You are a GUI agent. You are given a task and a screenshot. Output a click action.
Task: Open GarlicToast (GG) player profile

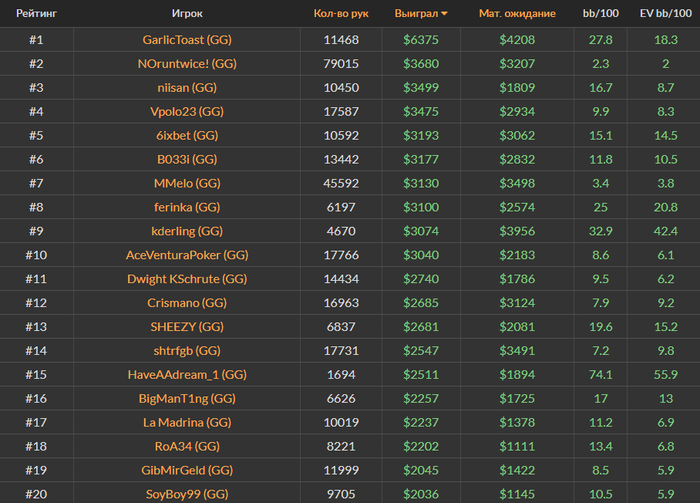(187, 40)
